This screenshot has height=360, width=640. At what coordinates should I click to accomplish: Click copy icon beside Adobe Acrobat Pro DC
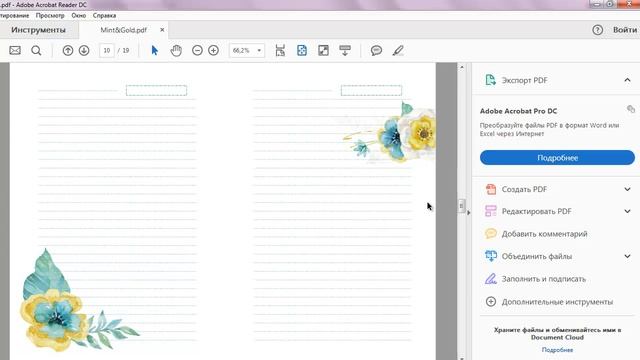(x=631, y=109)
